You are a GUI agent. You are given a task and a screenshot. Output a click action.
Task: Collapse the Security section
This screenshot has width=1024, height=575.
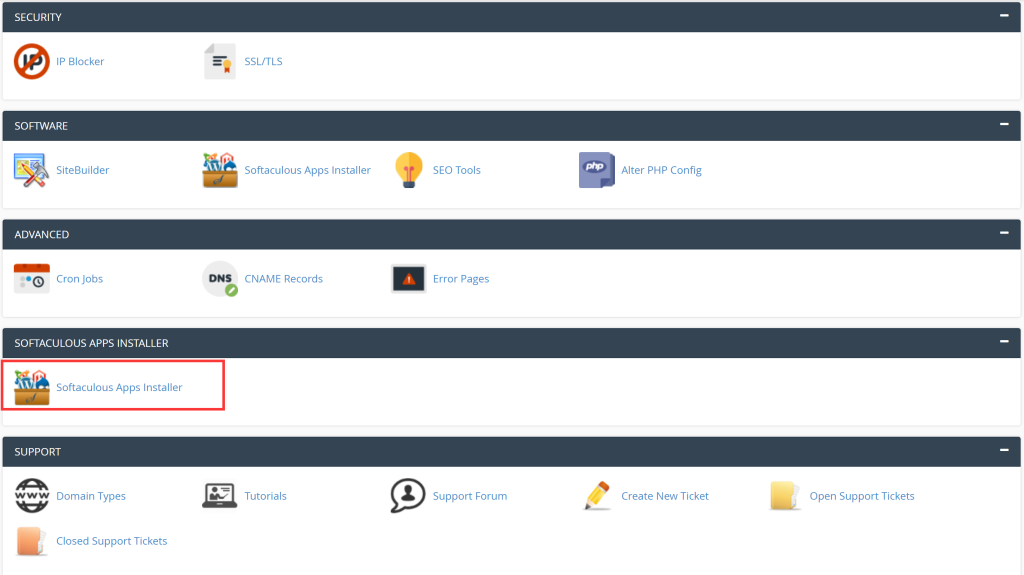1003,17
